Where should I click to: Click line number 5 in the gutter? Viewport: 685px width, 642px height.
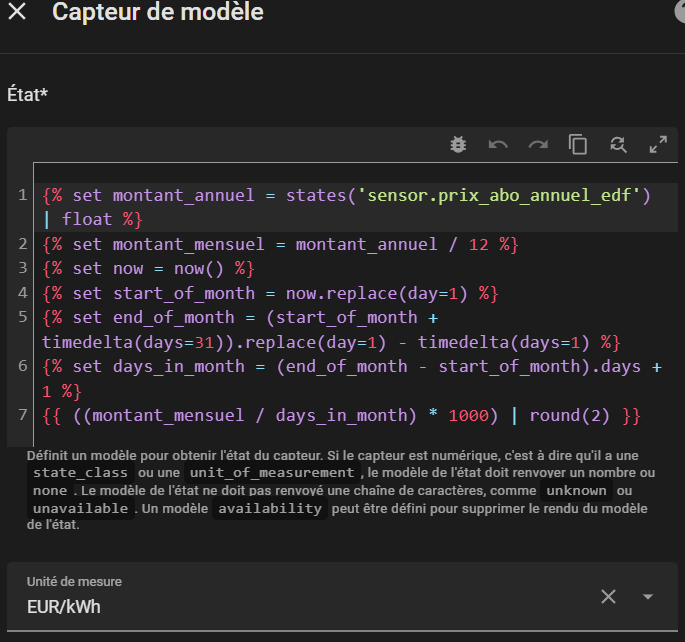(x=22, y=317)
